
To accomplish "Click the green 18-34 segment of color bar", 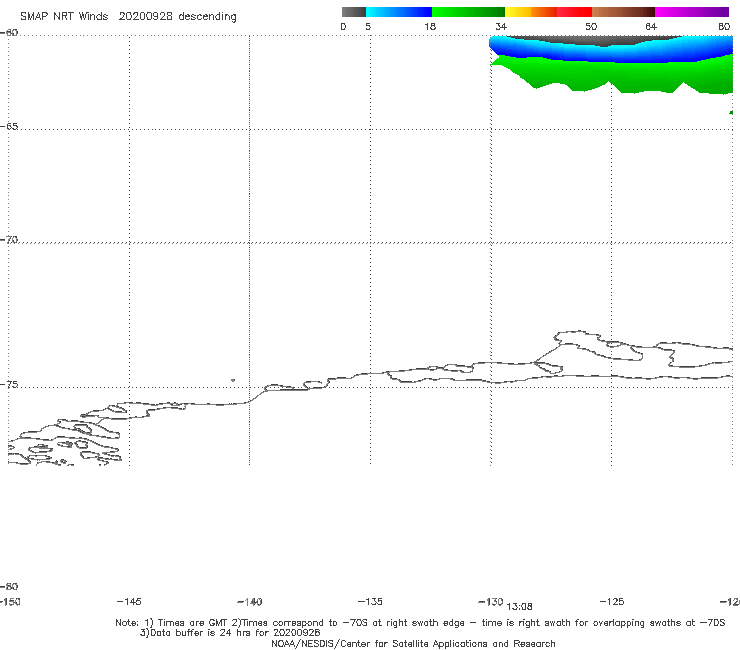I will coord(468,12).
